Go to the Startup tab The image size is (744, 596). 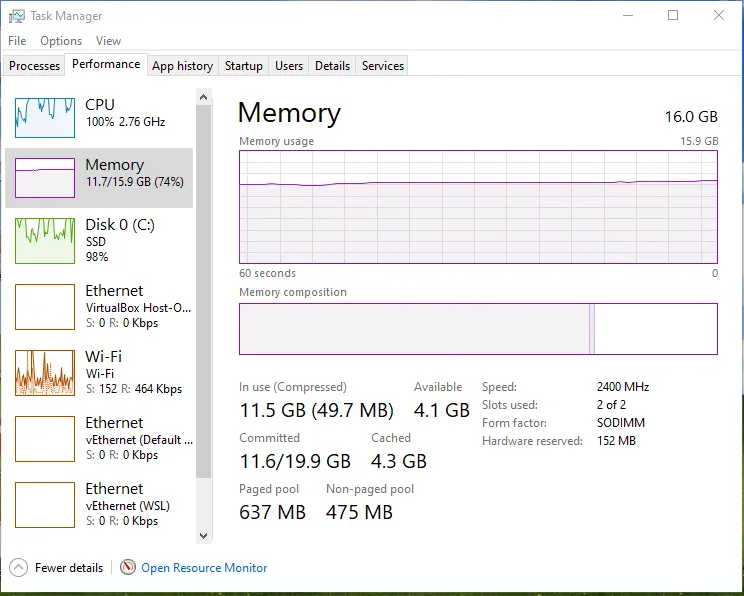pyautogui.click(x=244, y=66)
